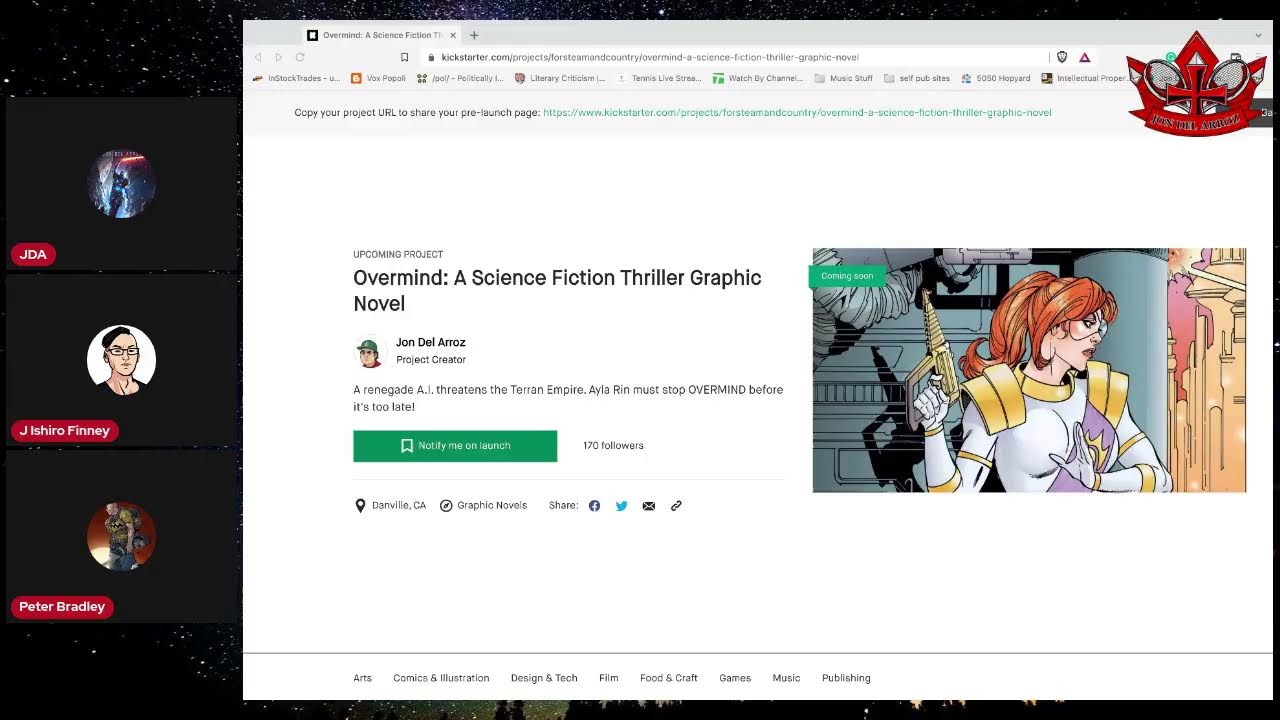Open the Publishing category in footer
1280x720 pixels.
coord(846,678)
